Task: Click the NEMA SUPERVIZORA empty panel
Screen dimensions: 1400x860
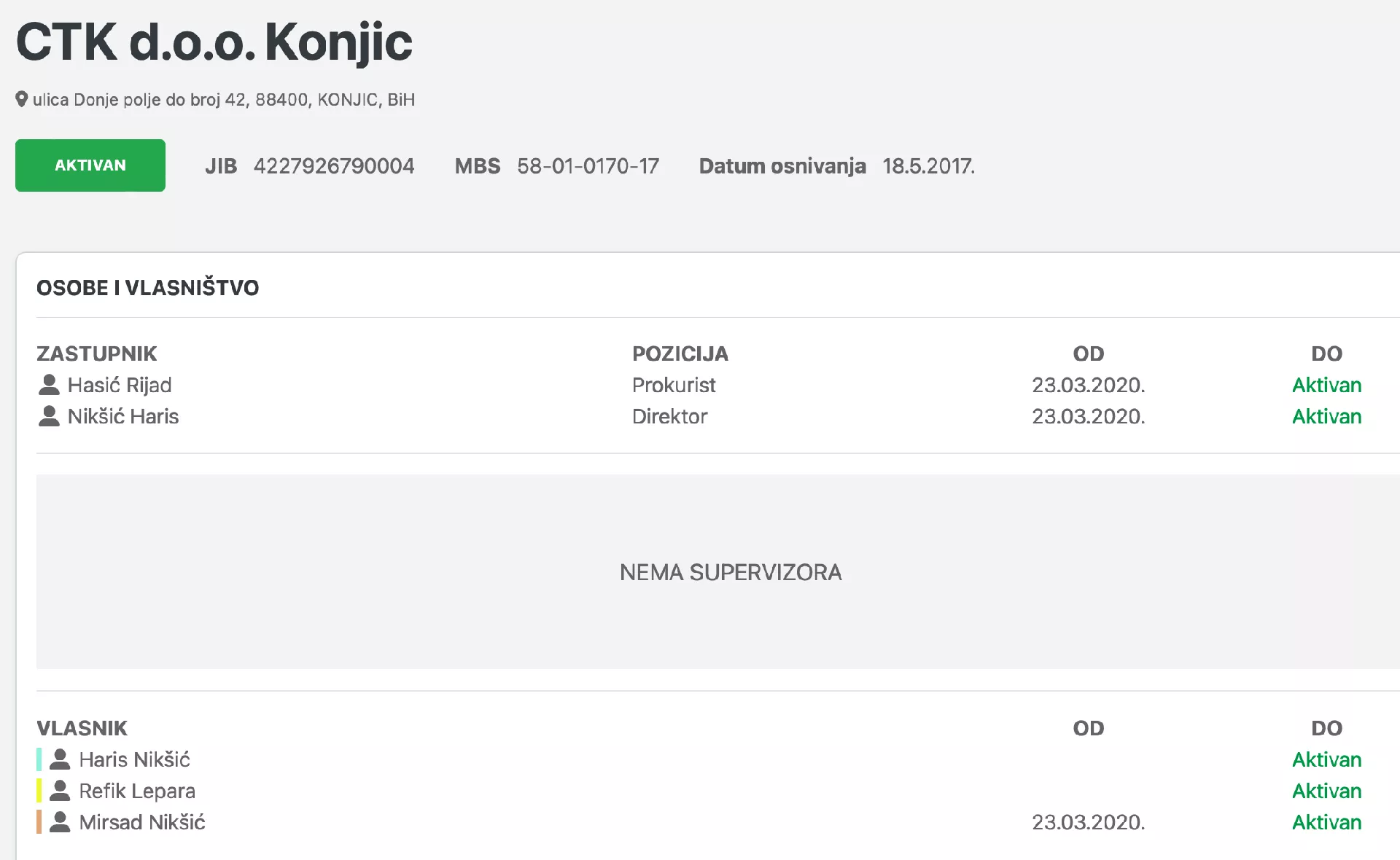Action: click(x=730, y=572)
